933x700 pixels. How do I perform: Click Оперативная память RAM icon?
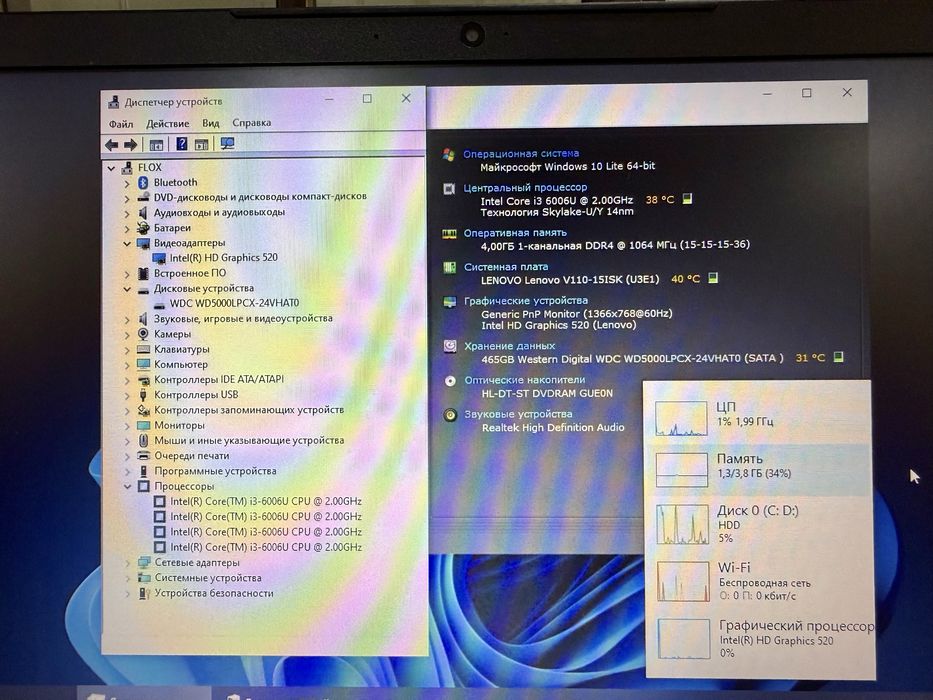point(449,234)
